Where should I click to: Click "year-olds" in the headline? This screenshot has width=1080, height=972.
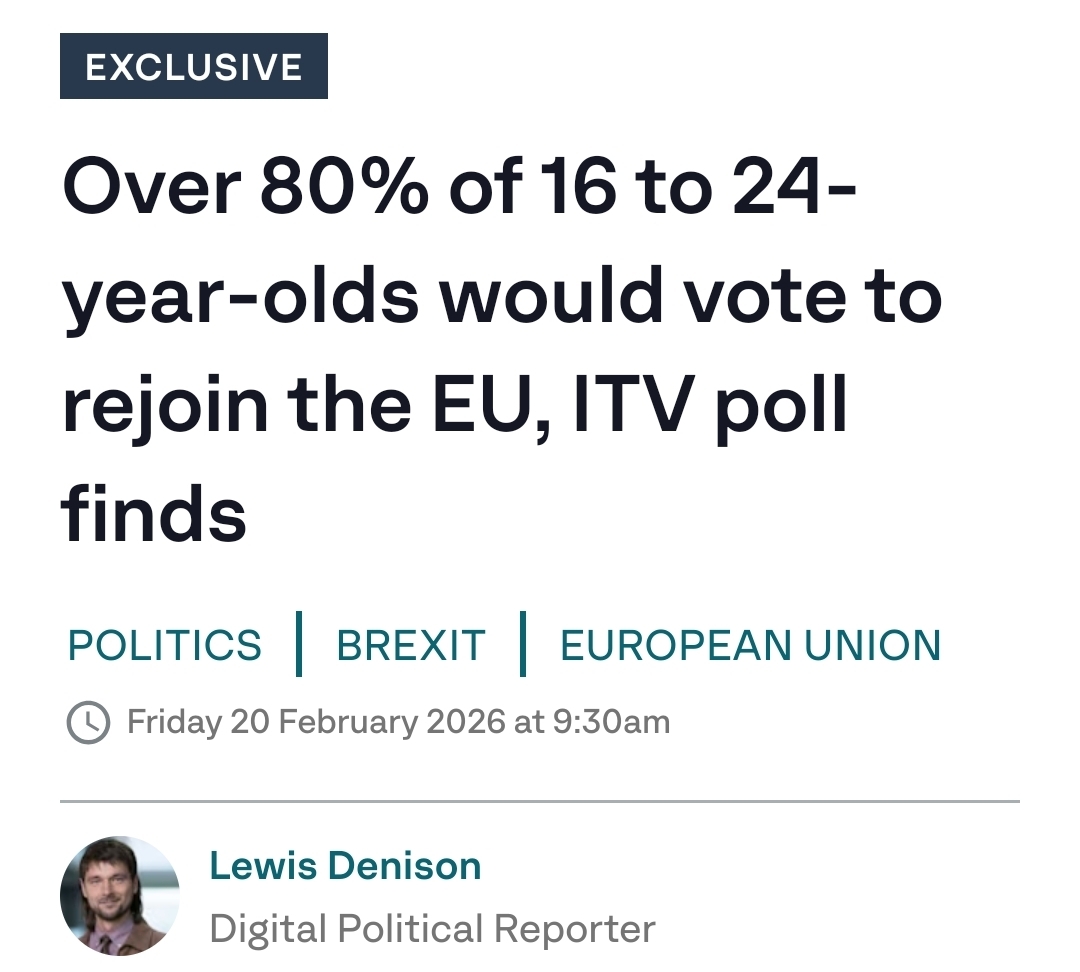[240, 296]
